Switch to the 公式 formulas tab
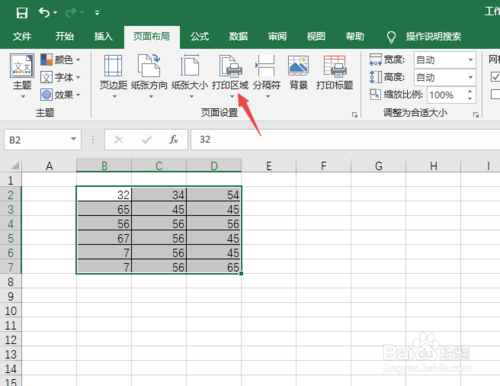The width and height of the screenshot is (500, 386). click(x=200, y=36)
